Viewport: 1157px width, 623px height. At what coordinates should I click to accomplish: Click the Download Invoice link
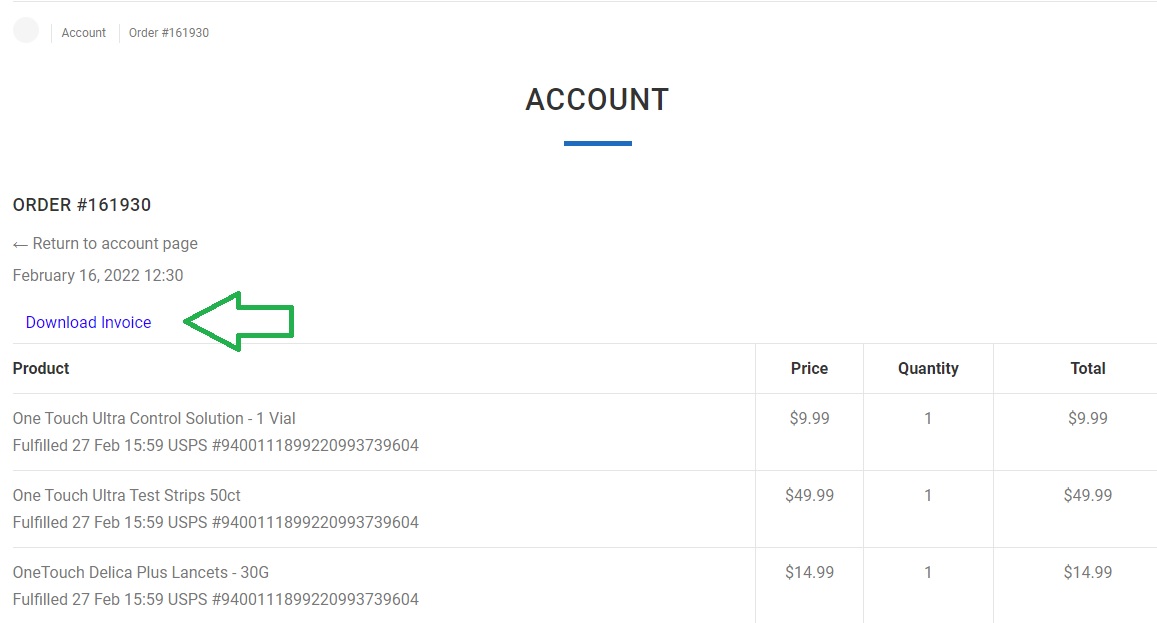pos(88,322)
